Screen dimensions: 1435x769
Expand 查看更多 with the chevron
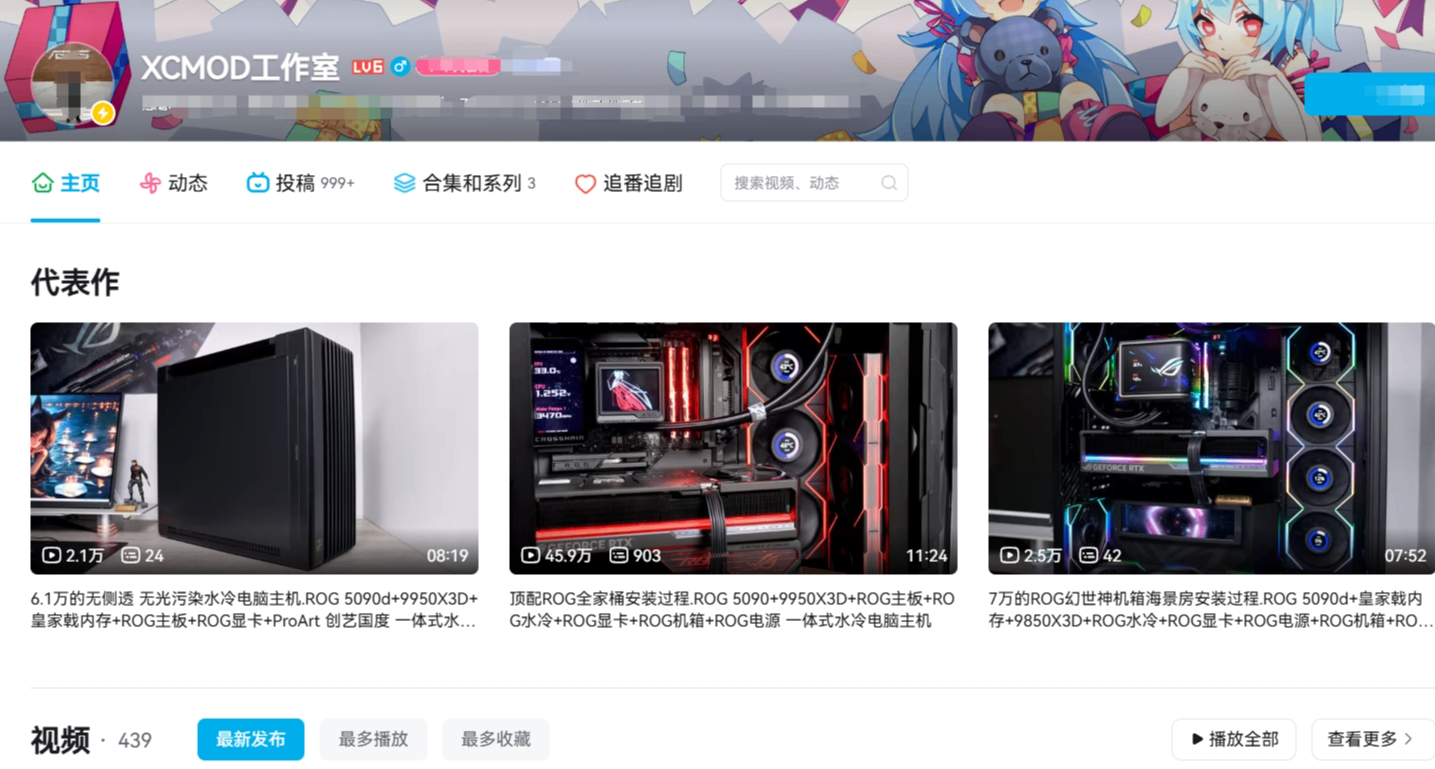tap(1372, 740)
